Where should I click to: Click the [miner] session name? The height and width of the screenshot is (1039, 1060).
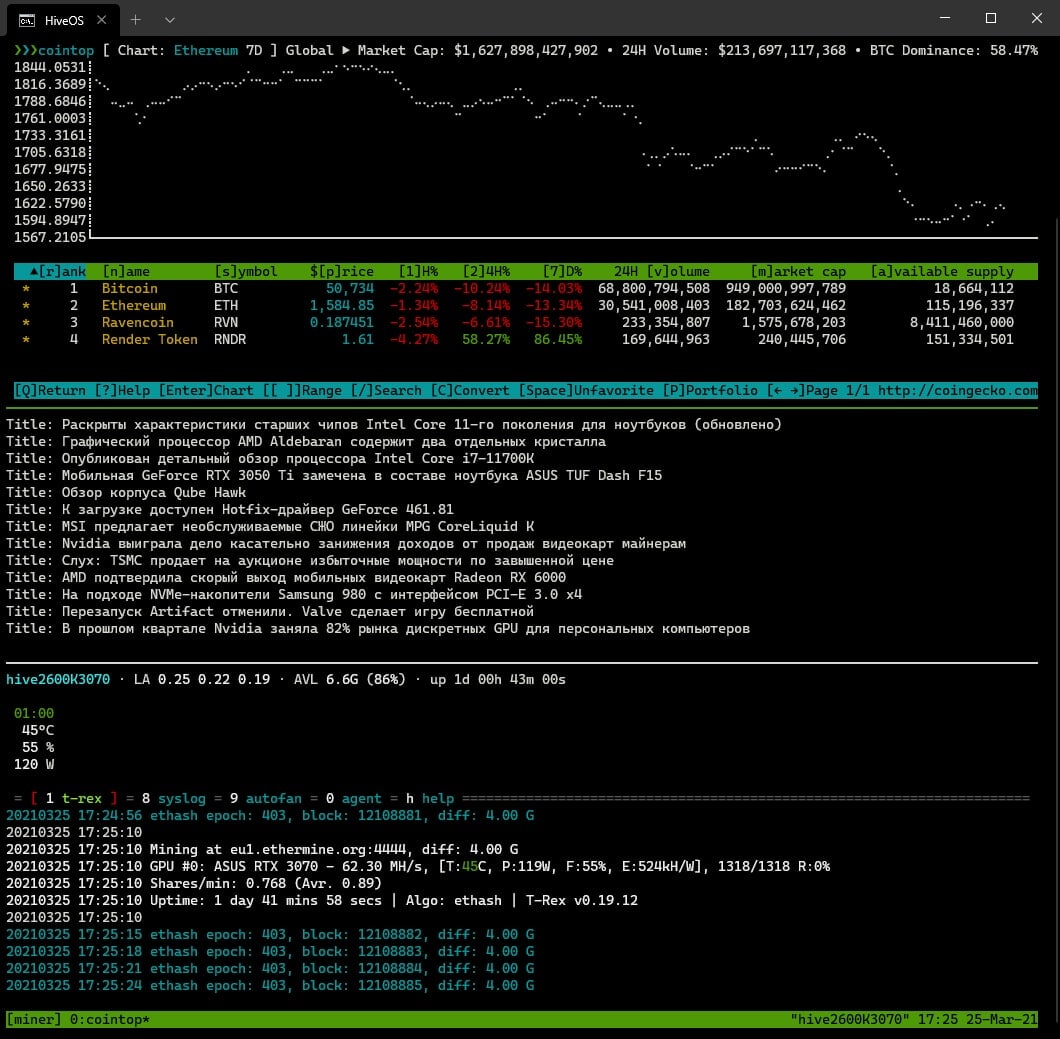coord(34,1019)
